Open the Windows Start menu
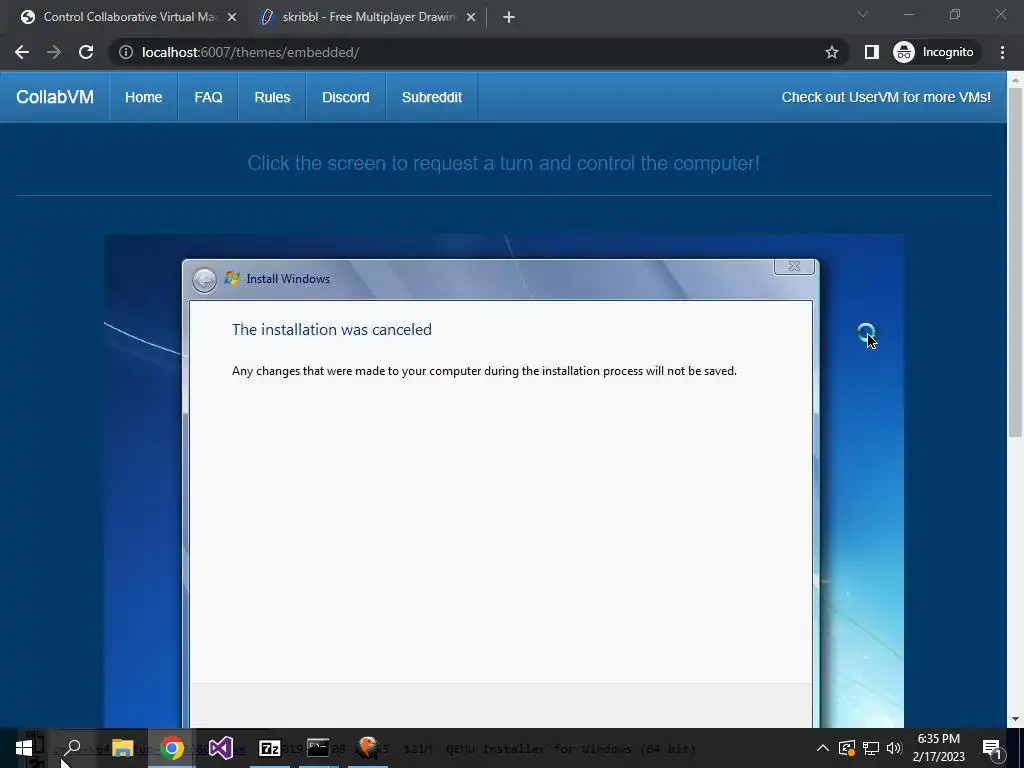This screenshot has height=768, width=1024. [x=24, y=748]
